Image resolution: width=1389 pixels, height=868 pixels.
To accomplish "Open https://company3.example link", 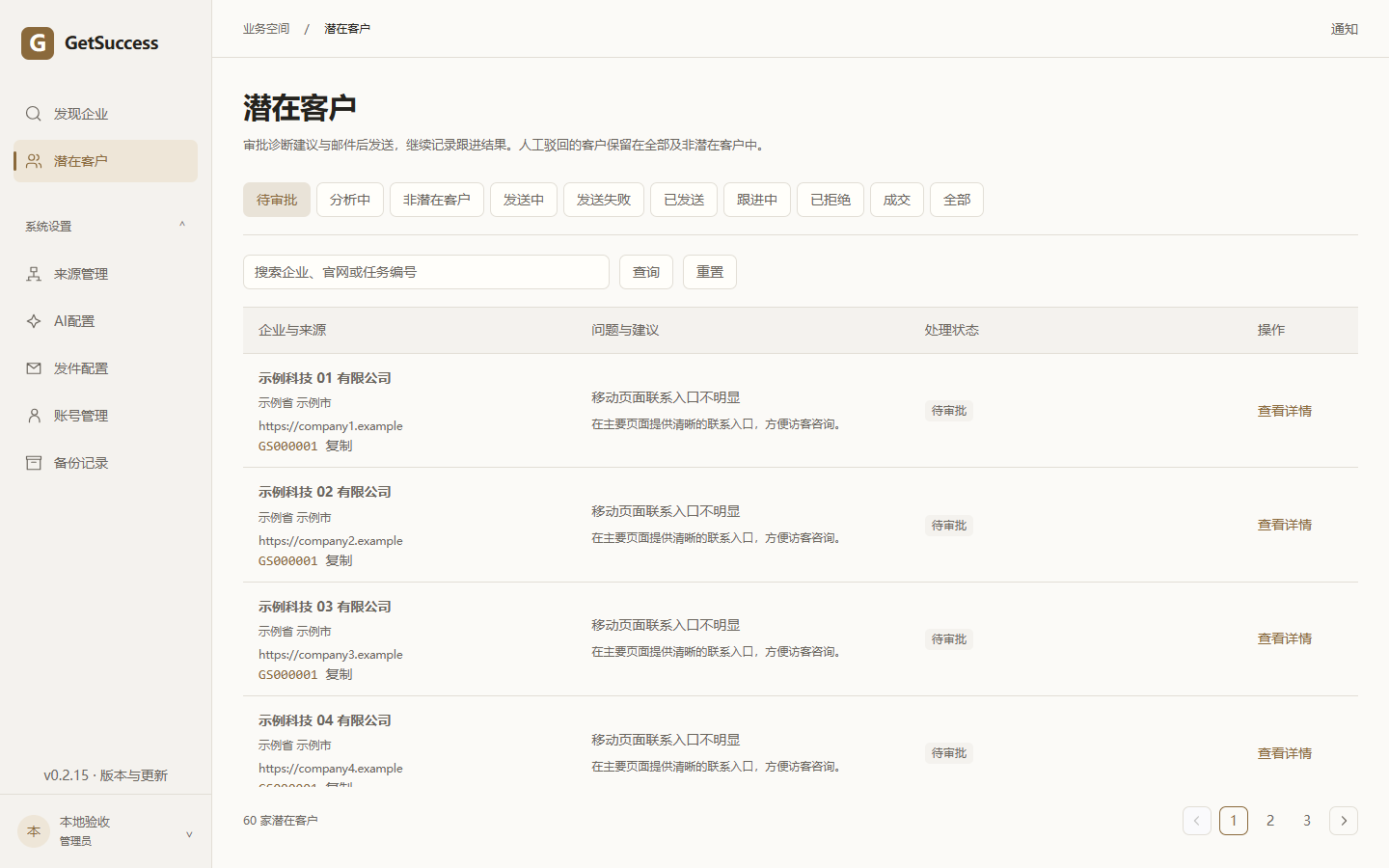I will tap(331, 654).
